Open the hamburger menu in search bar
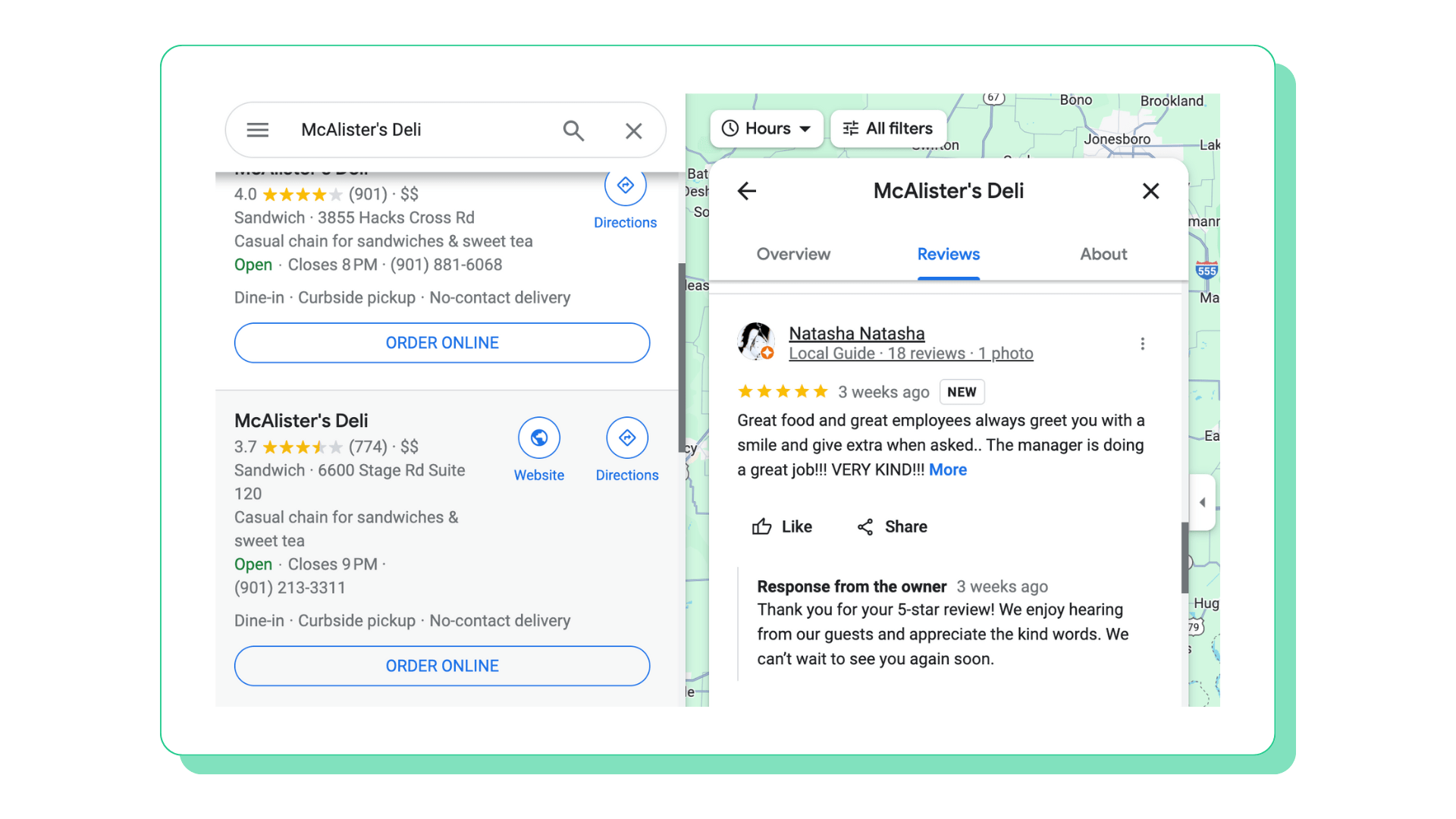This screenshot has width=1456, height=819. (258, 130)
